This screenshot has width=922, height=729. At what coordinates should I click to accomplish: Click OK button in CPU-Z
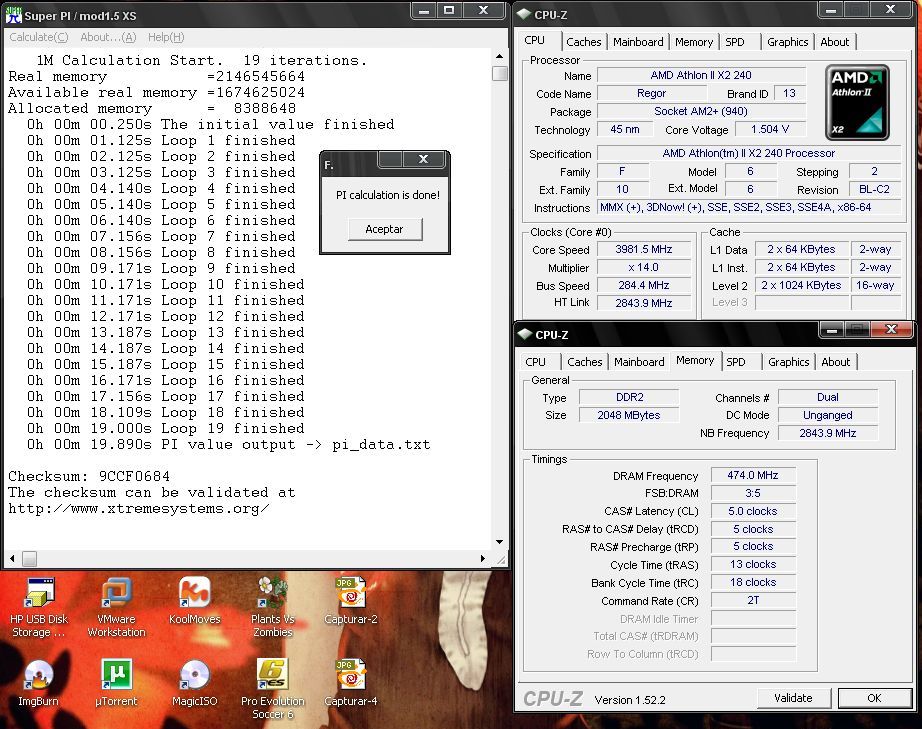pos(874,698)
